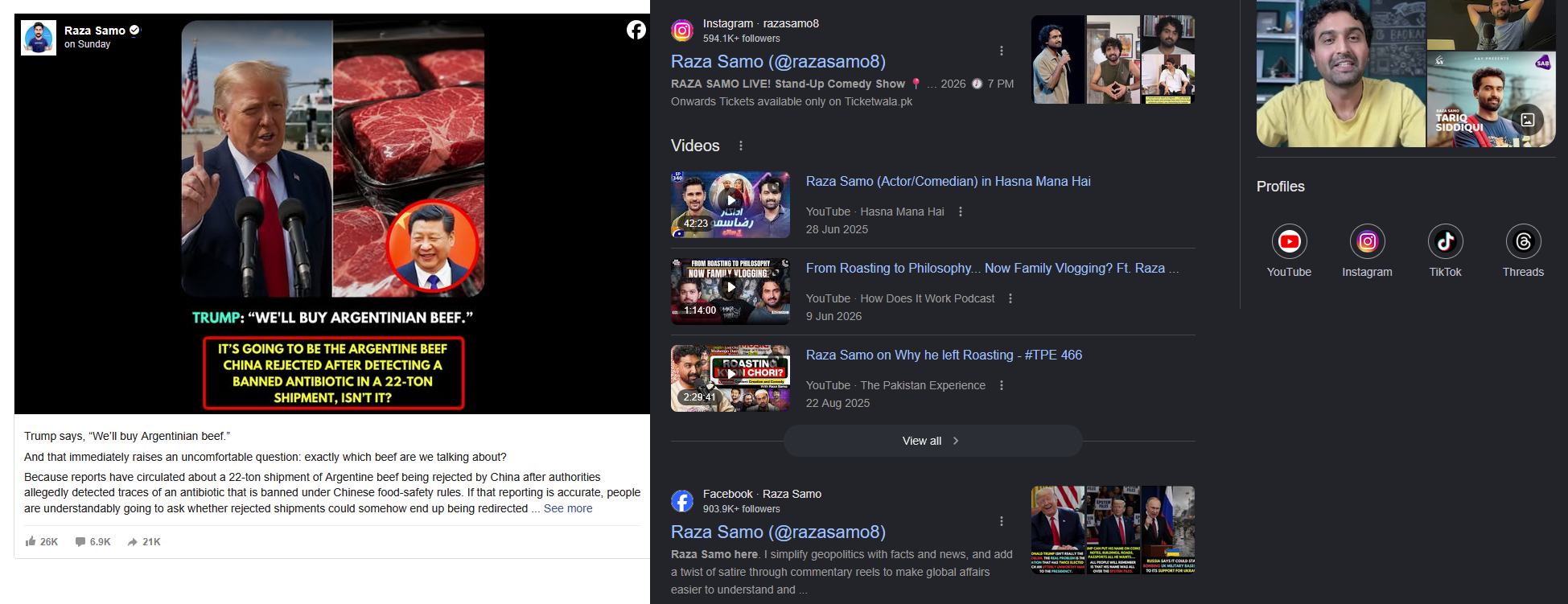Open more options for the Facebook result
This screenshot has height=604, width=1568.
[x=1002, y=521]
